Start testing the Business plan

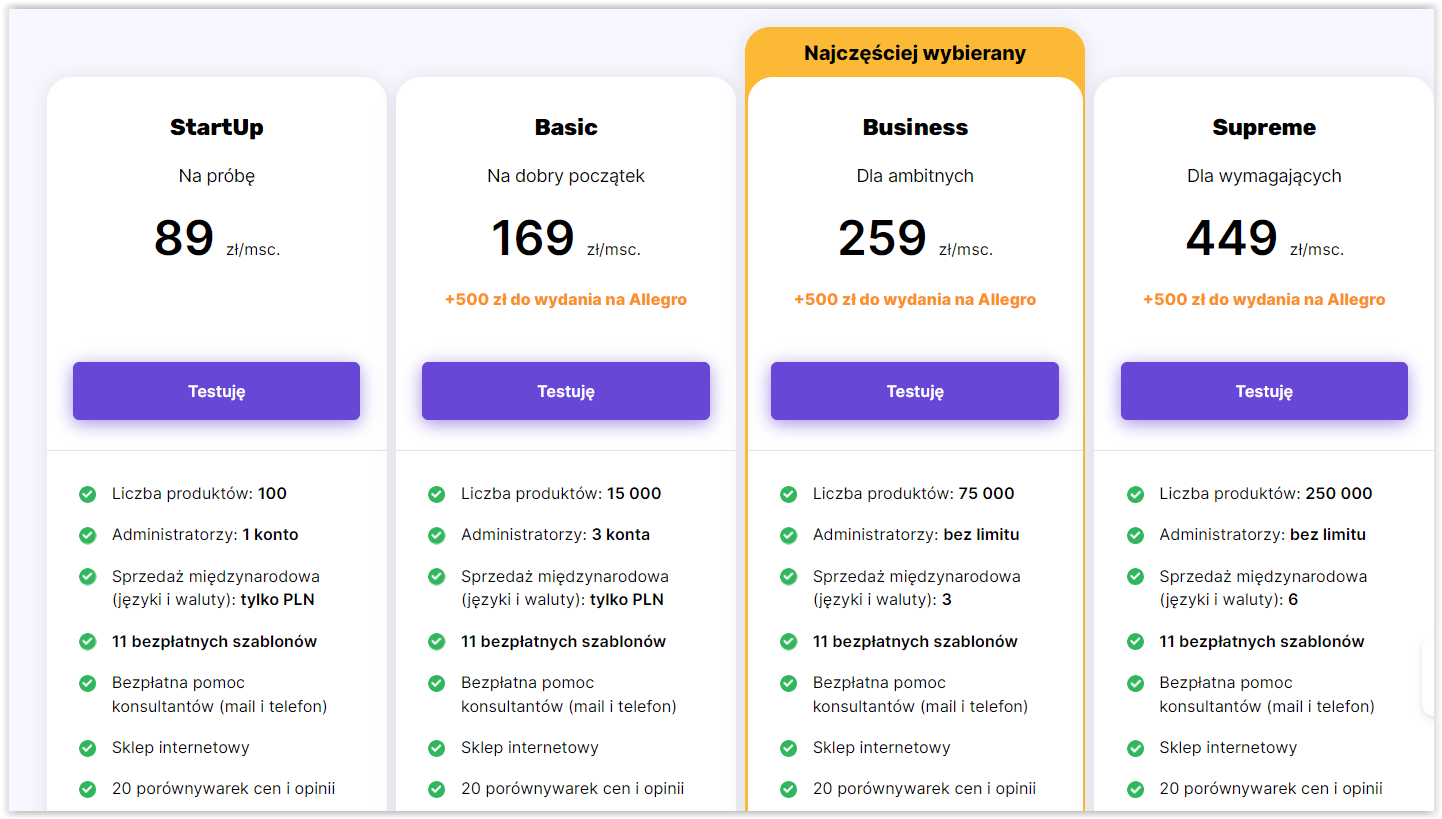915,391
